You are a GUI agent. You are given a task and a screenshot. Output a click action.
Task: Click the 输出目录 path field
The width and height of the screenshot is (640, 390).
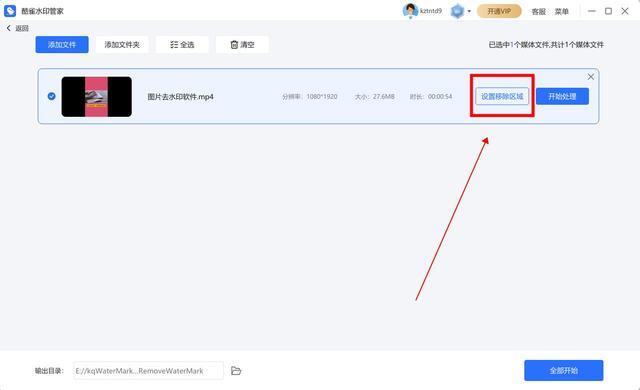click(x=149, y=371)
